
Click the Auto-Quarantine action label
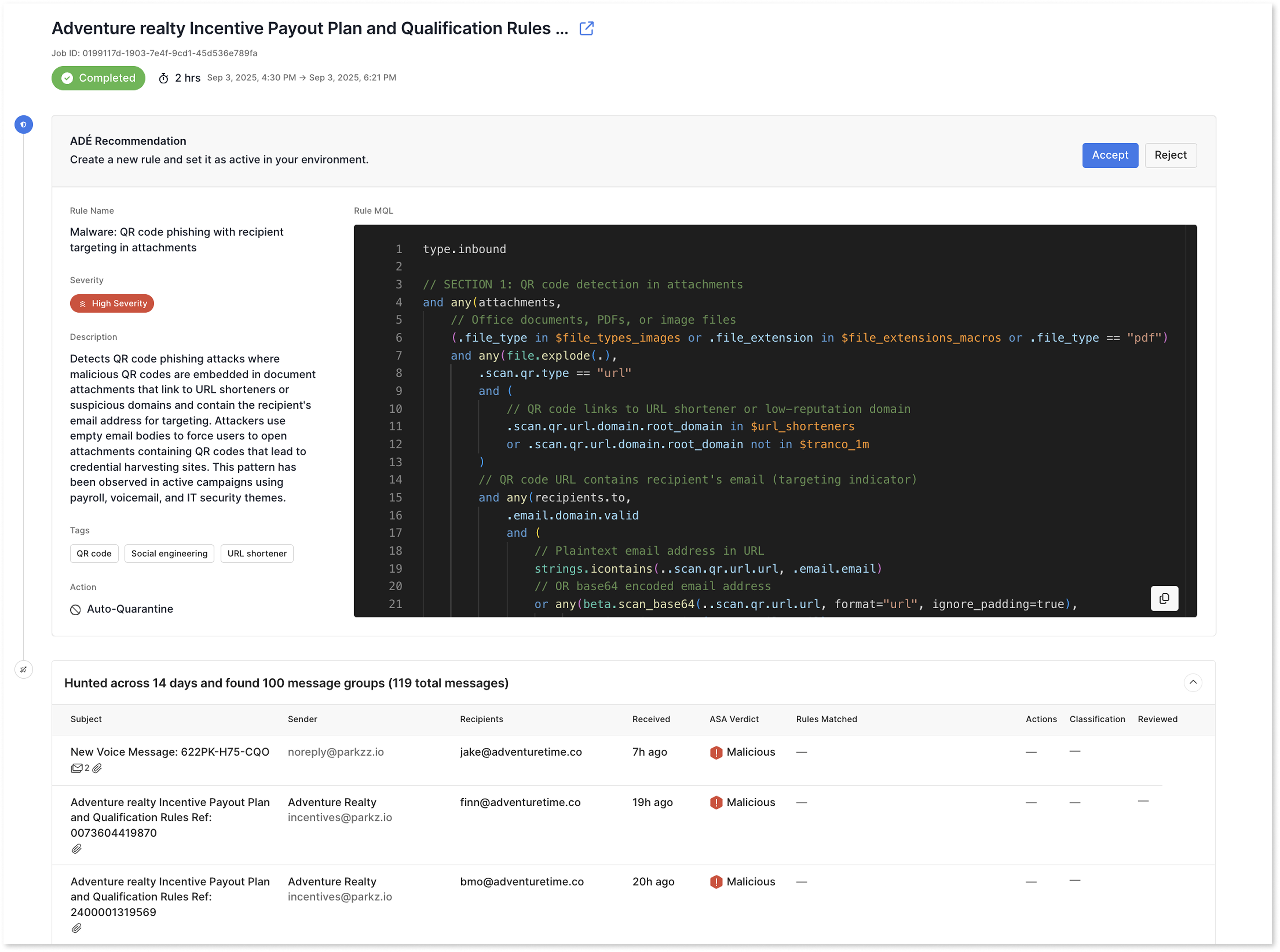click(x=130, y=609)
